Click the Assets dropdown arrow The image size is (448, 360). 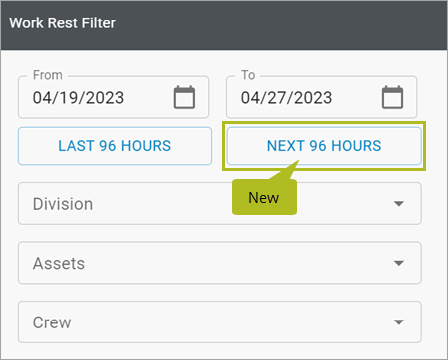pyautogui.click(x=399, y=263)
